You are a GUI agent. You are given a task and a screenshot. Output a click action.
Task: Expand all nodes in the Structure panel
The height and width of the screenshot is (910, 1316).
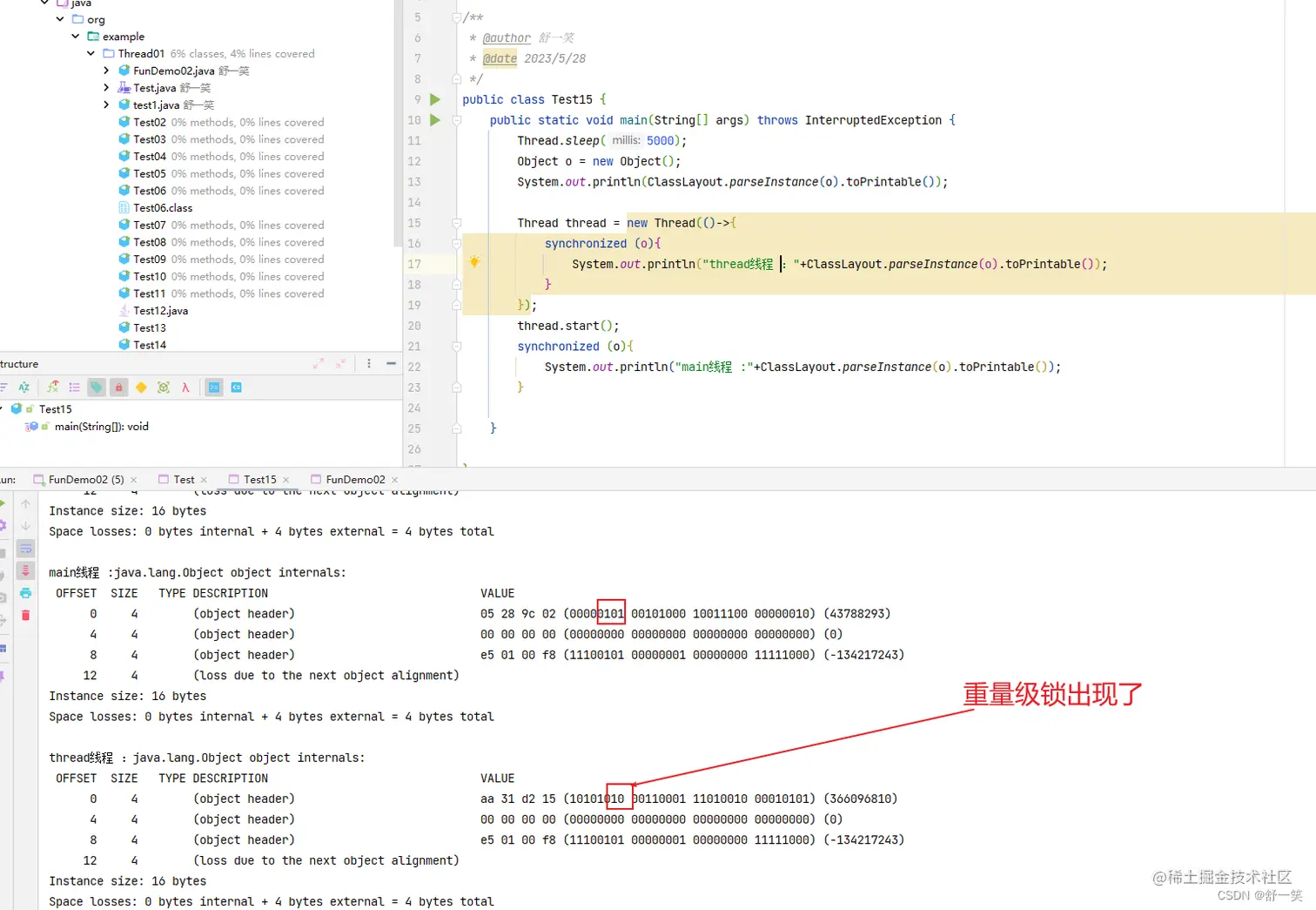pos(319,364)
